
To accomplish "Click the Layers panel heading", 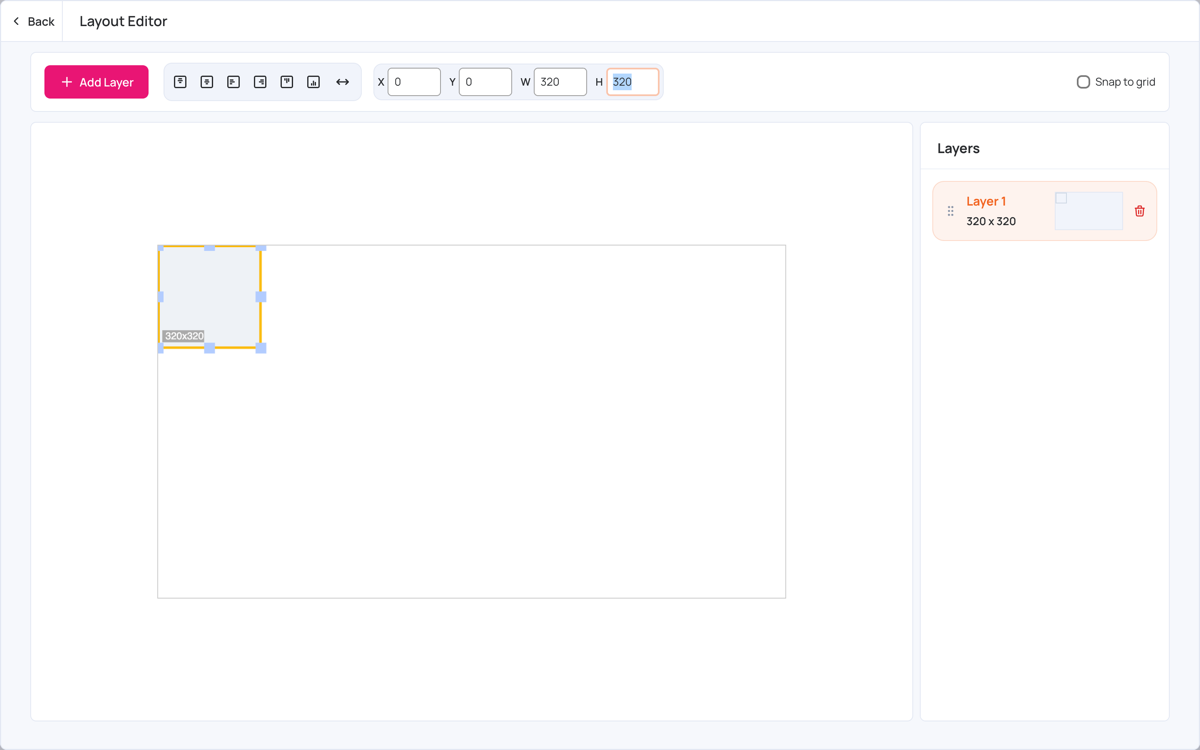I will [958, 148].
